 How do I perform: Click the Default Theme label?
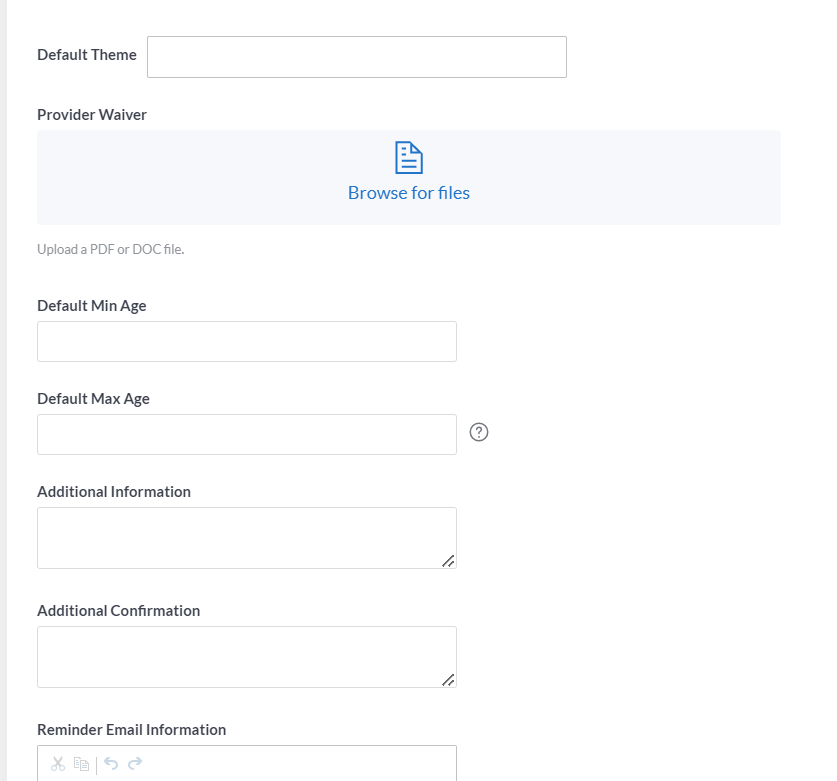coord(87,55)
